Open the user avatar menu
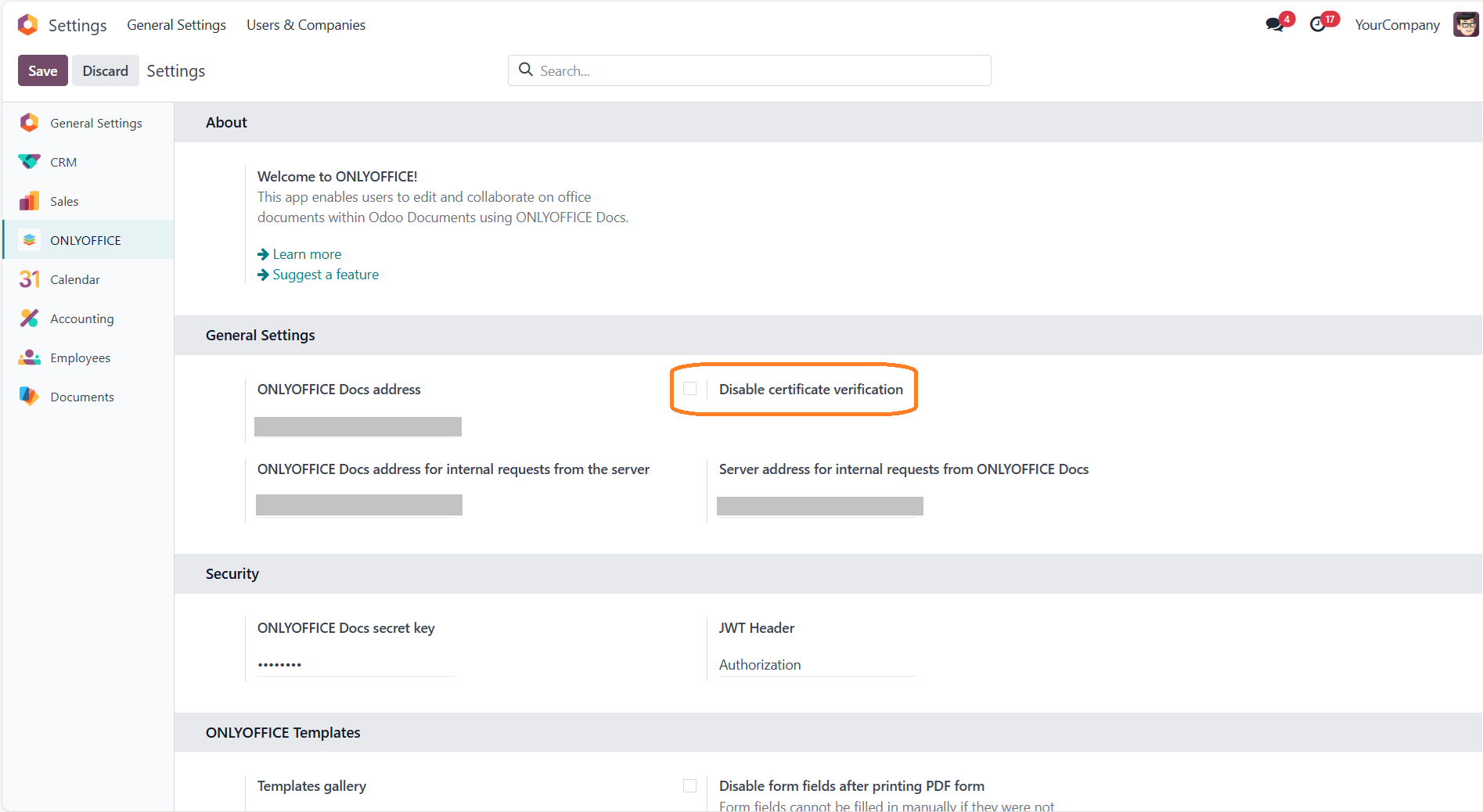 [1464, 23]
